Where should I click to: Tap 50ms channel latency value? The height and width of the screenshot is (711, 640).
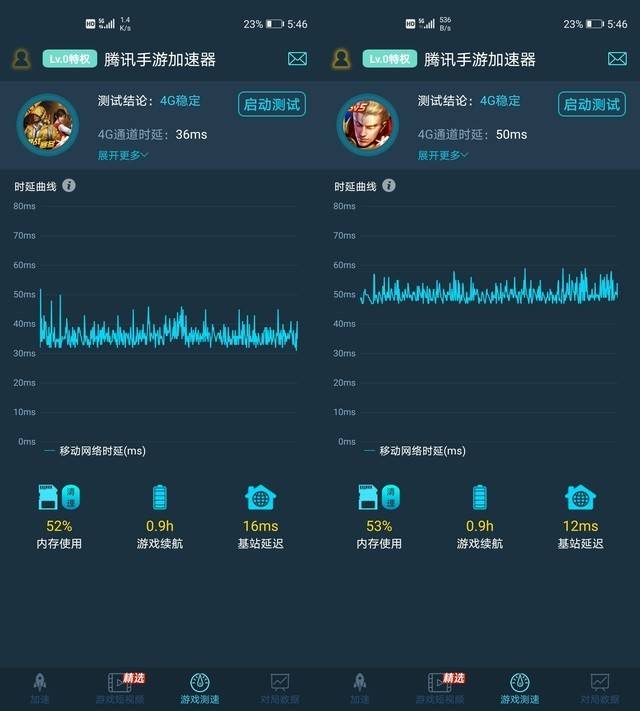(x=511, y=135)
